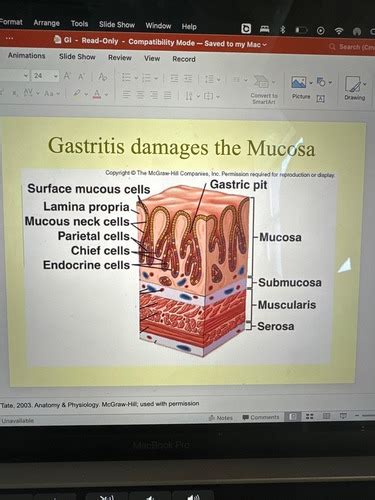Apply a bulleted list

[x=126, y=78]
